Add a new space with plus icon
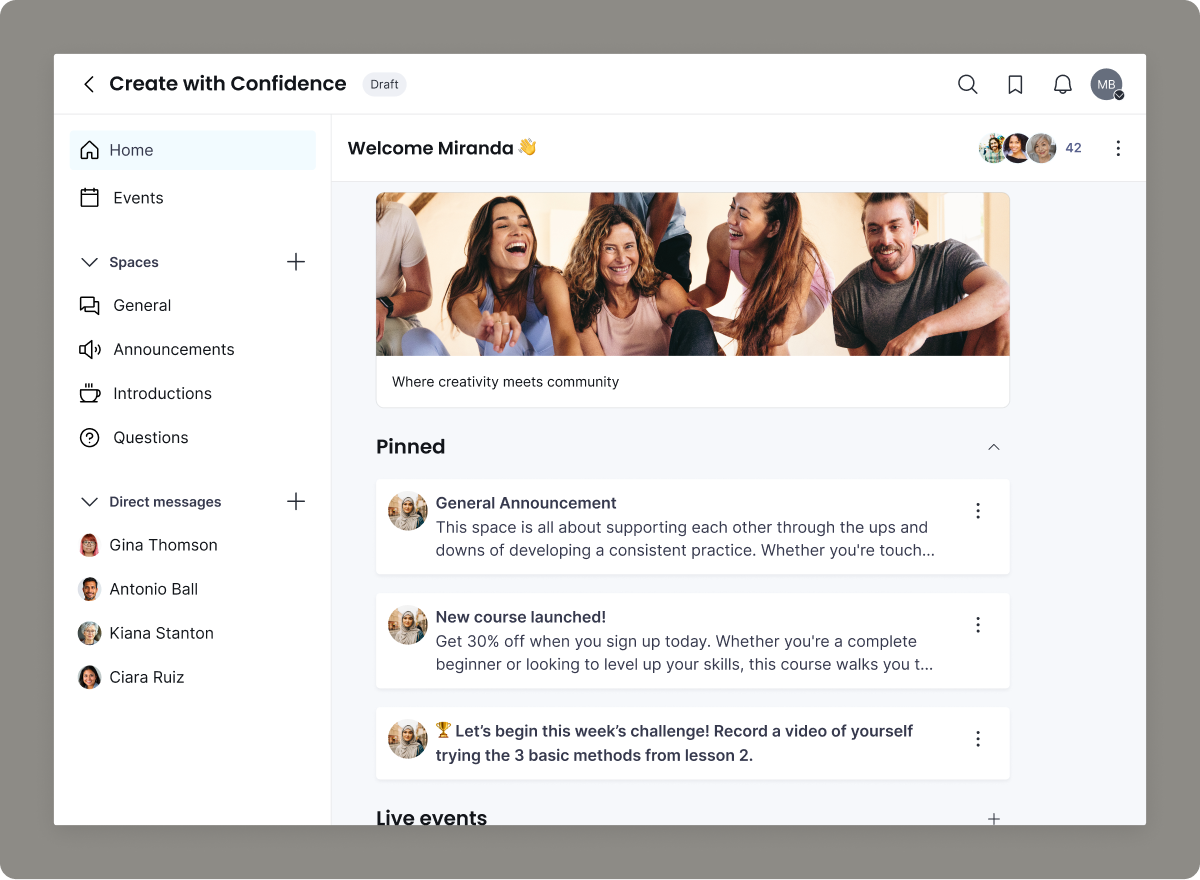The width and height of the screenshot is (1200, 880). click(296, 262)
